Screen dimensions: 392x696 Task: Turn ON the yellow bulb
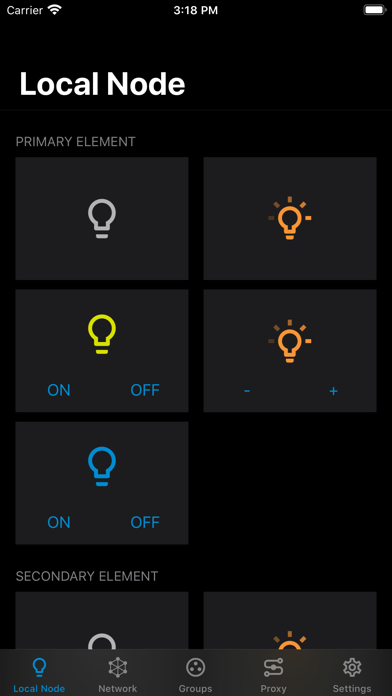point(59,390)
